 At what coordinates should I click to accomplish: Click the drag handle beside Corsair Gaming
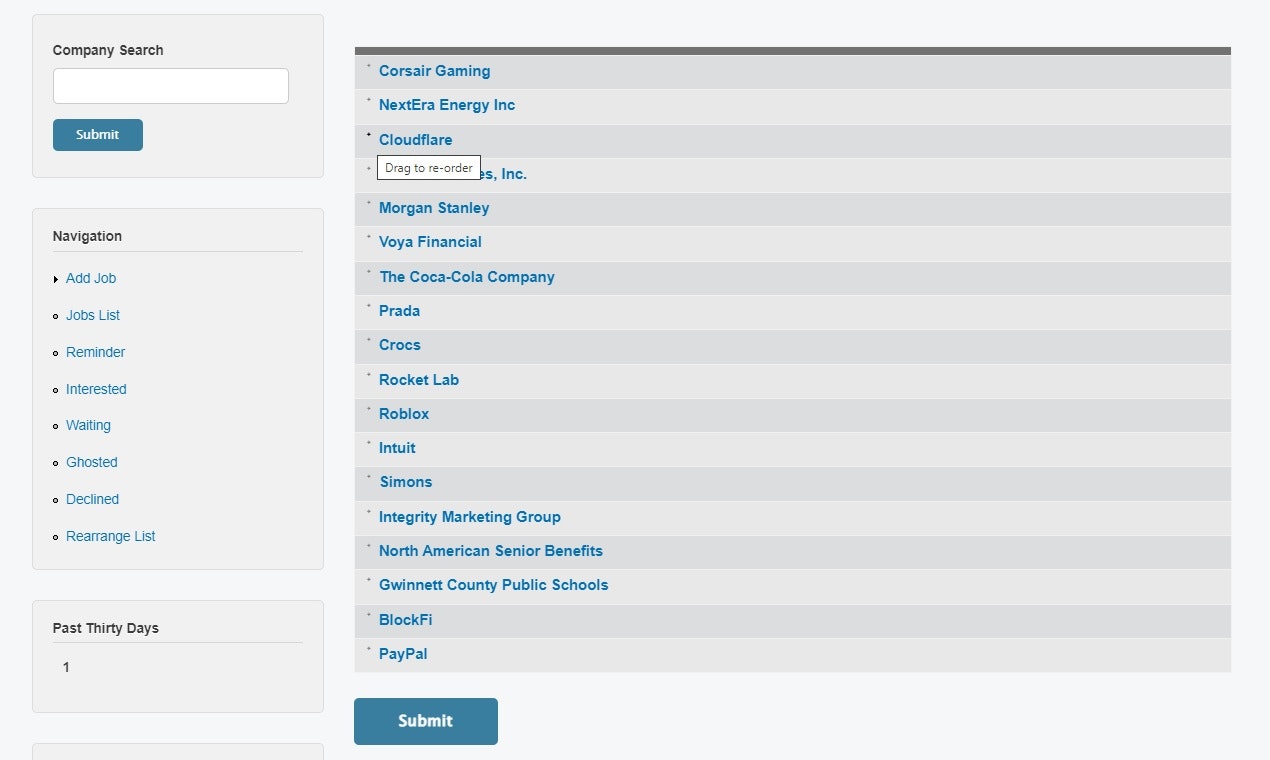(x=368, y=65)
